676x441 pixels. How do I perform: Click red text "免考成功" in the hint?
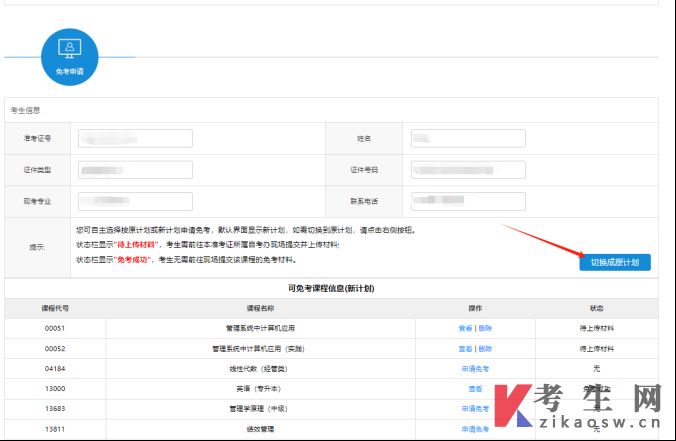(132, 260)
